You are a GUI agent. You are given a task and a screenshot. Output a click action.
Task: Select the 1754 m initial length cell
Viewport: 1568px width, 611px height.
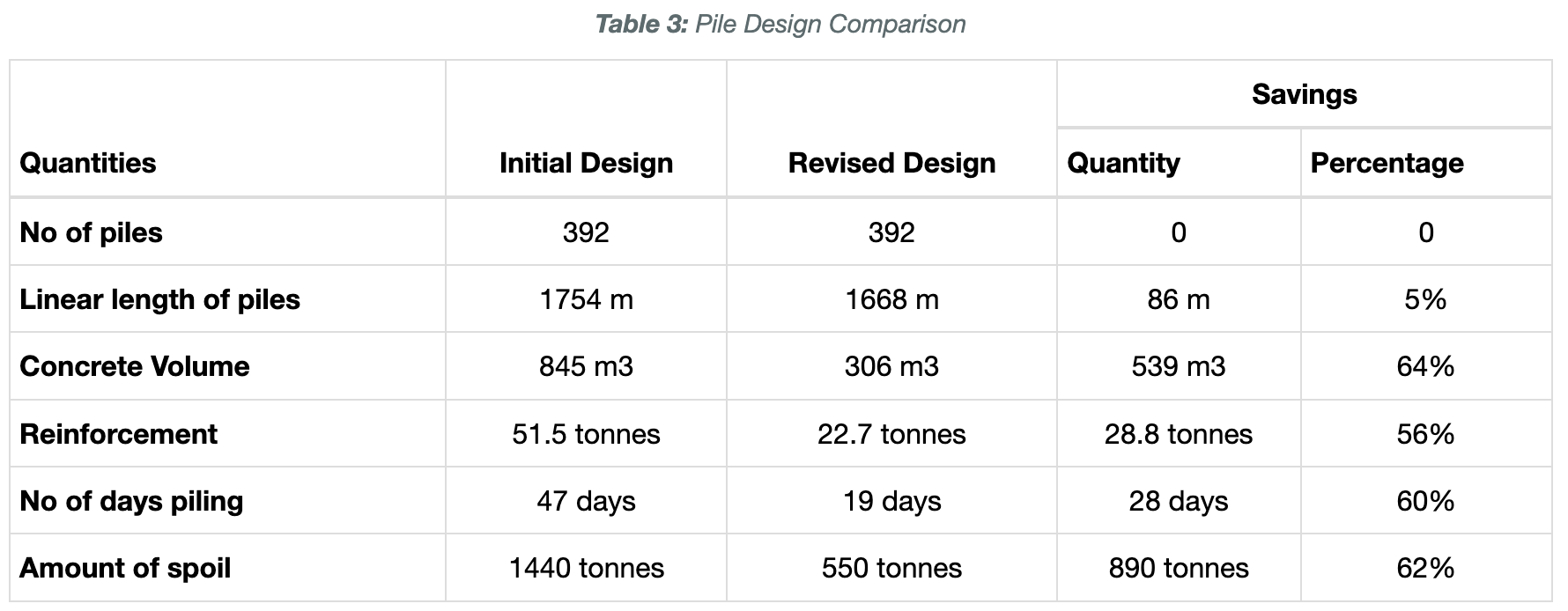coord(586,299)
